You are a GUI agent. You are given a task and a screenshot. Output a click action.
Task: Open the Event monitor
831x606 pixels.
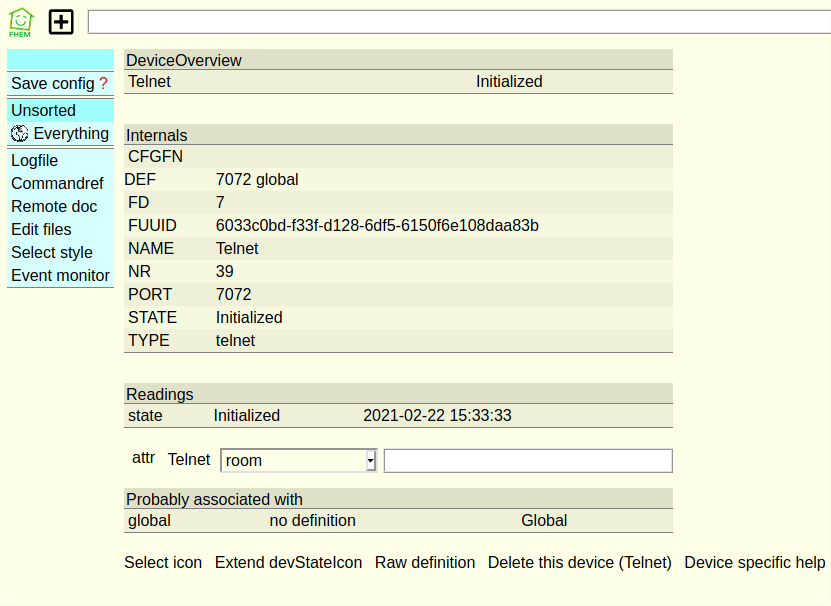60,275
